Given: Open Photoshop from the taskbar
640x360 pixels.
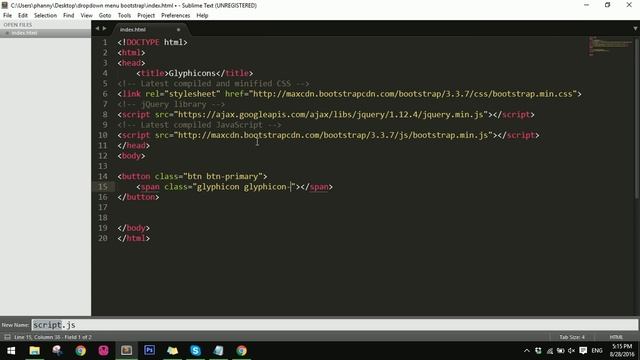Looking at the screenshot, I should (x=149, y=351).
